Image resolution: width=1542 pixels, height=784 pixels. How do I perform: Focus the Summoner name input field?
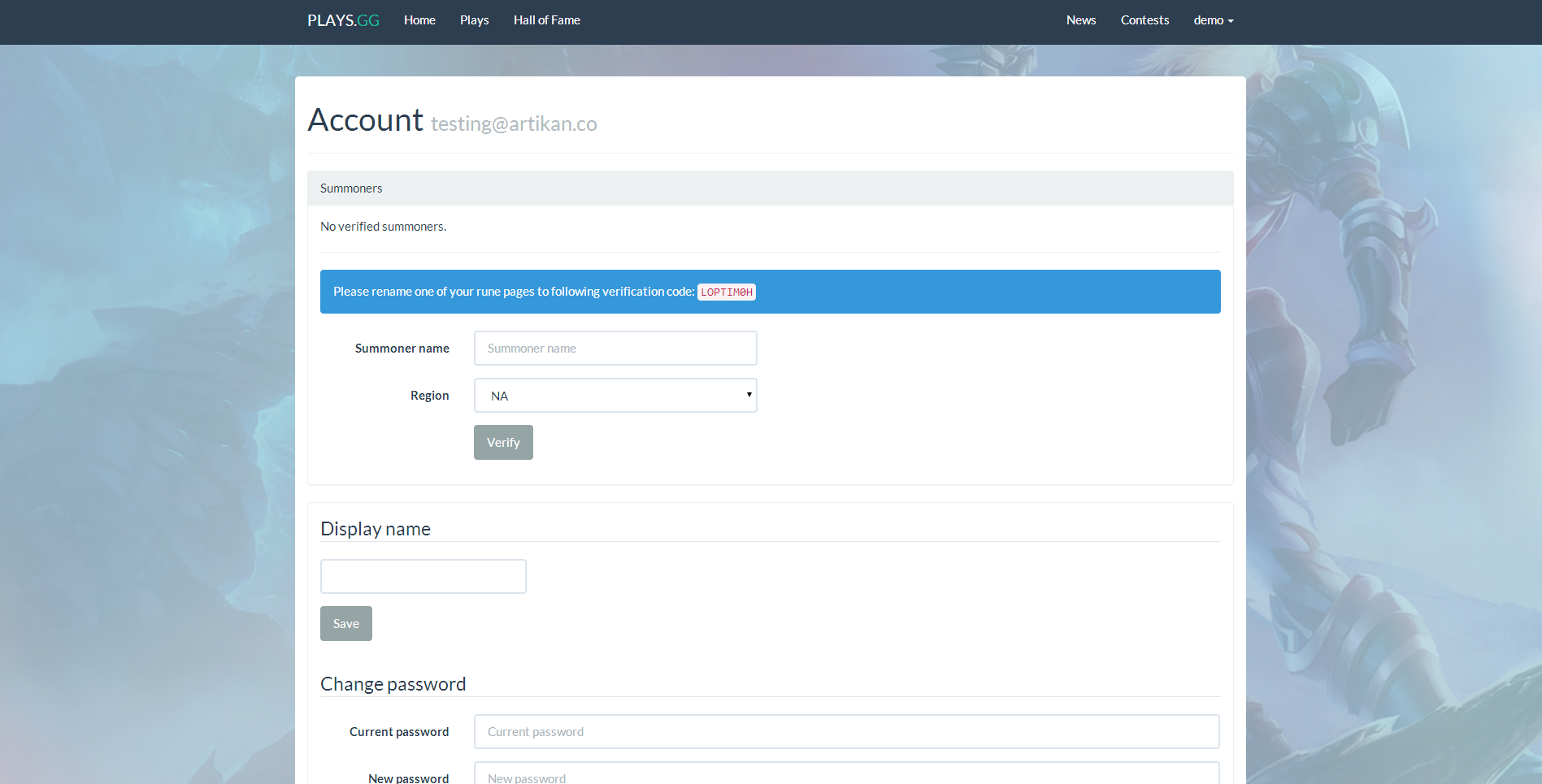point(615,348)
